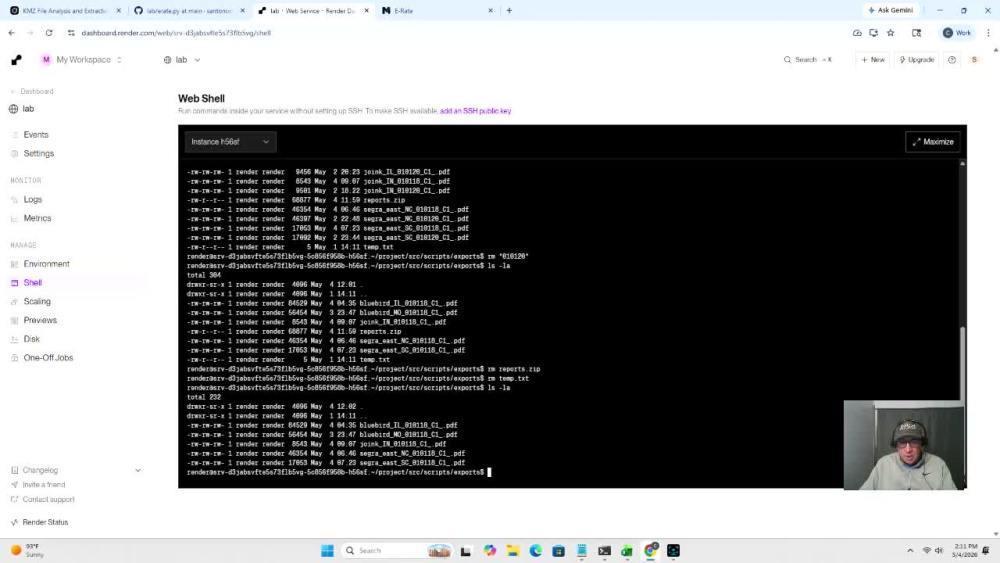Screen dimensions: 1000x563
Task: Show hidden system tray icons
Action: click(x=910, y=551)
